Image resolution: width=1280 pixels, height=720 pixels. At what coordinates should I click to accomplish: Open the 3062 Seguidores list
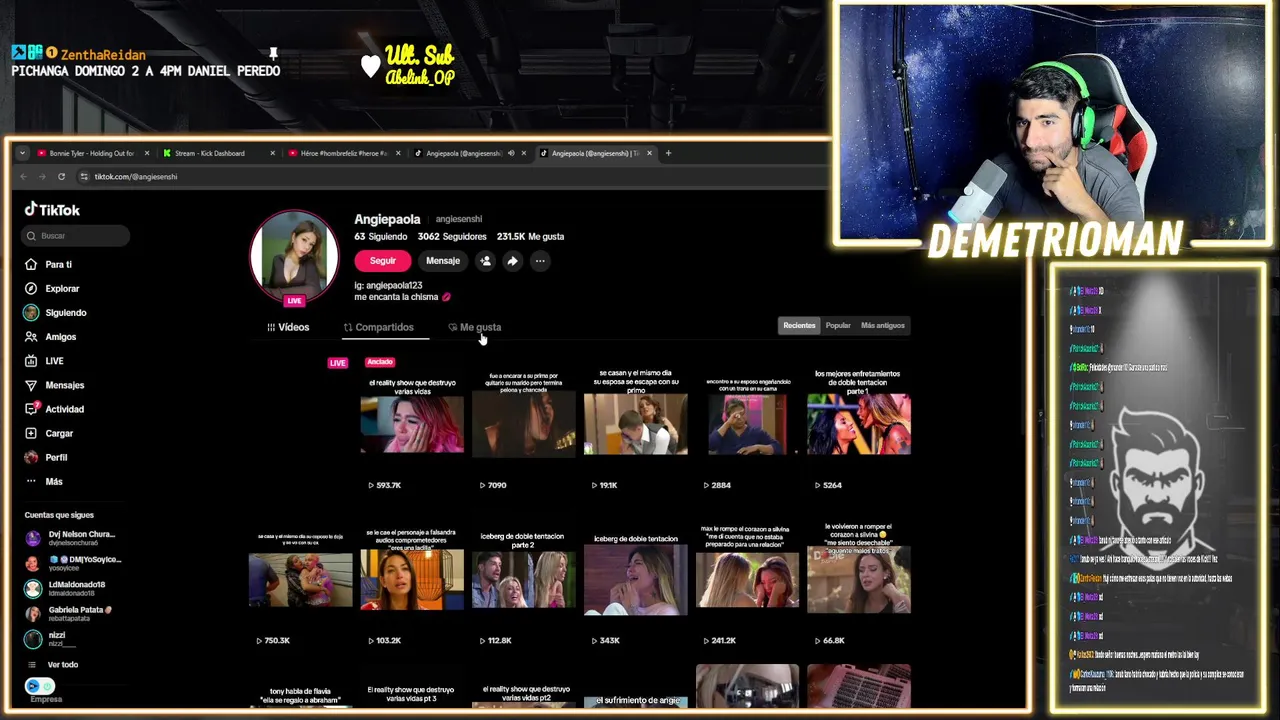click(452, 237)
